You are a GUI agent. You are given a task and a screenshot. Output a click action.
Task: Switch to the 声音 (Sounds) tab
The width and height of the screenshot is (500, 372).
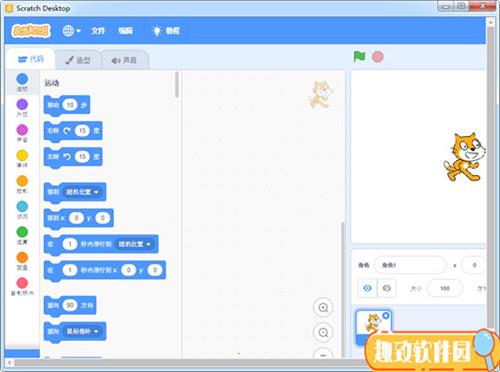point(124,60)
